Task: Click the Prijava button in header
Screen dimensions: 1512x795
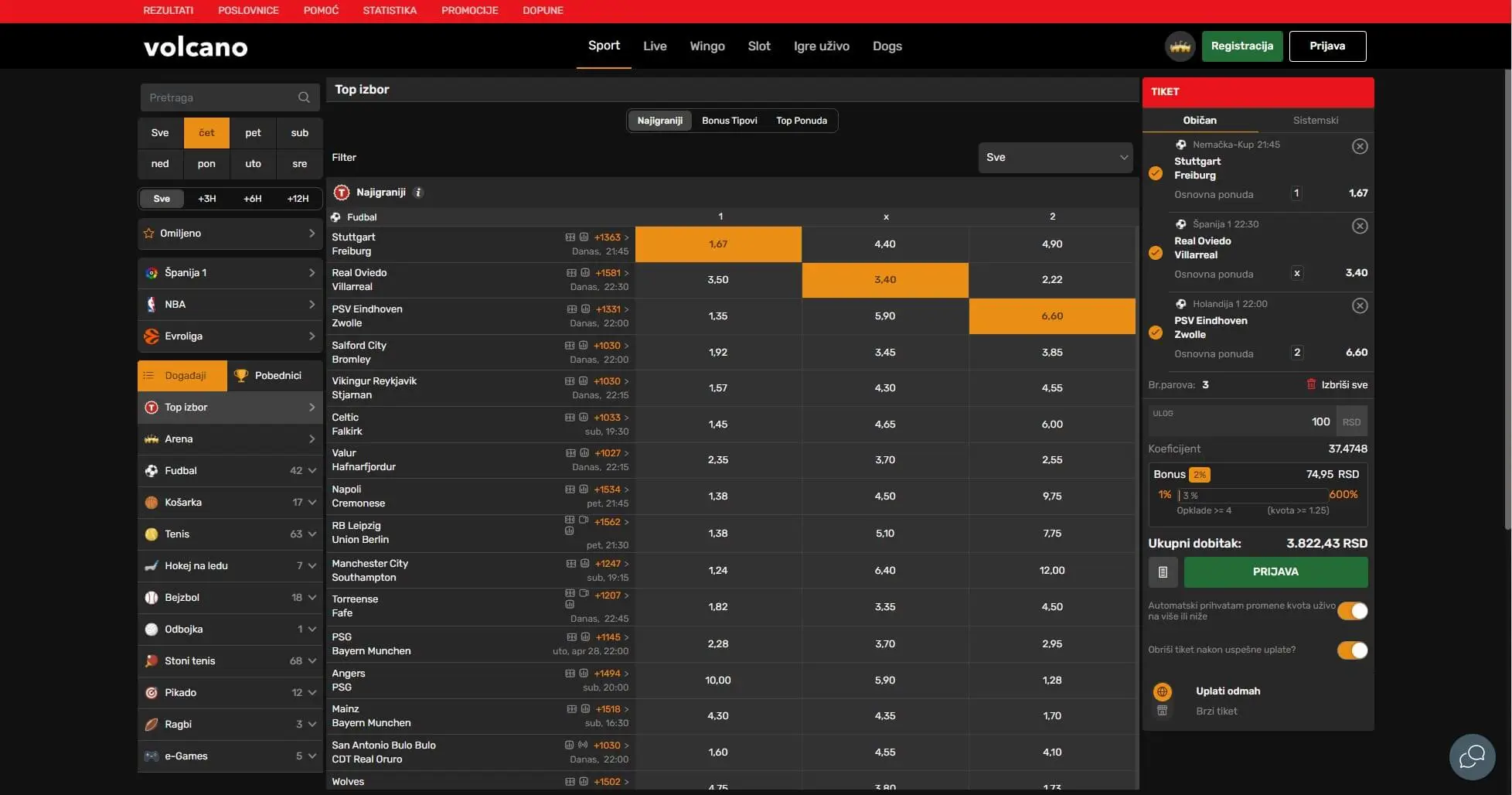Action: [1327, 46]
